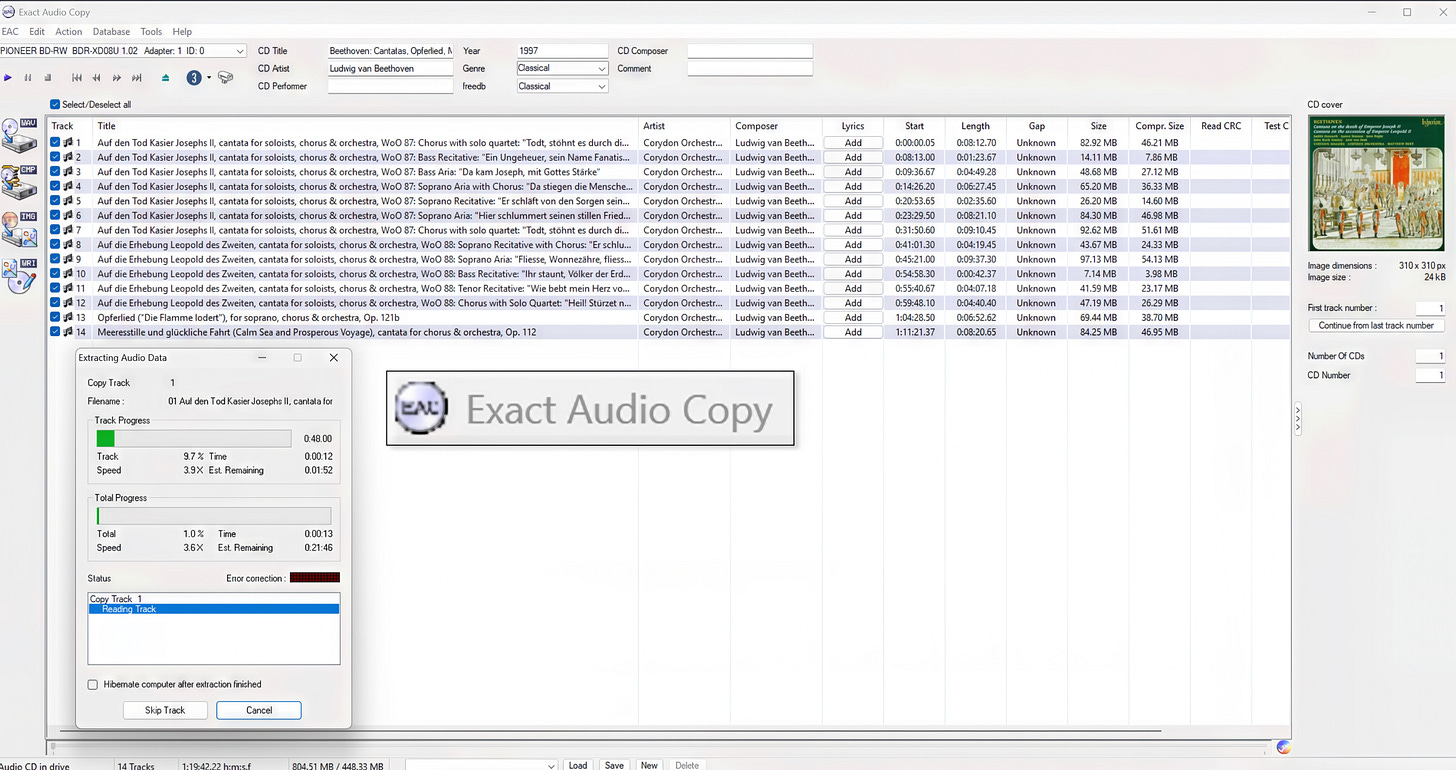Click the WRI write-CD icon in the sidebar
The height and width of the screenshot is (770, 1456).
pos(20,276)
